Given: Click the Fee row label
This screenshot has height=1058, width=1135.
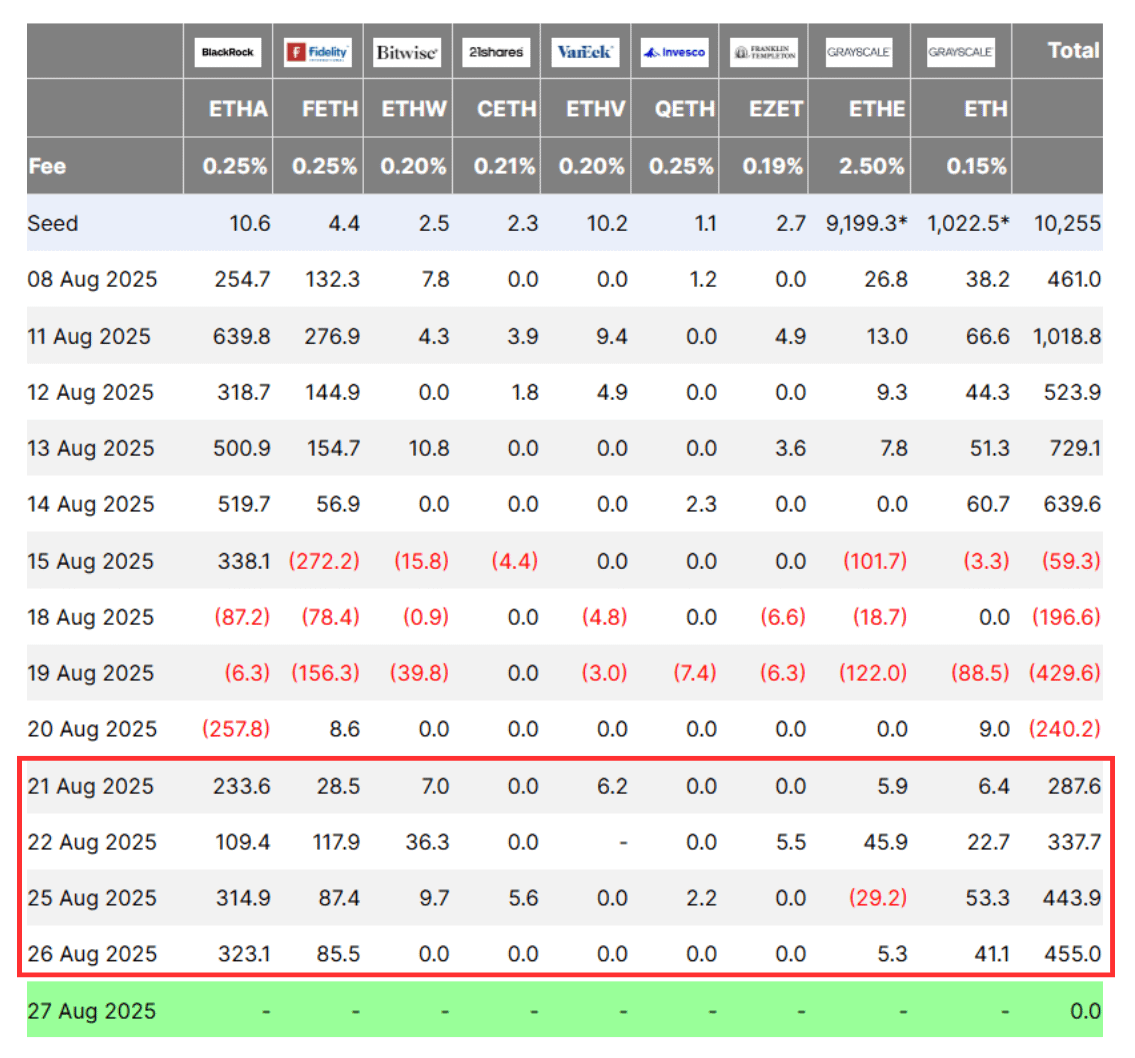Looking at the screenshot, I should [x=49, y=166].
